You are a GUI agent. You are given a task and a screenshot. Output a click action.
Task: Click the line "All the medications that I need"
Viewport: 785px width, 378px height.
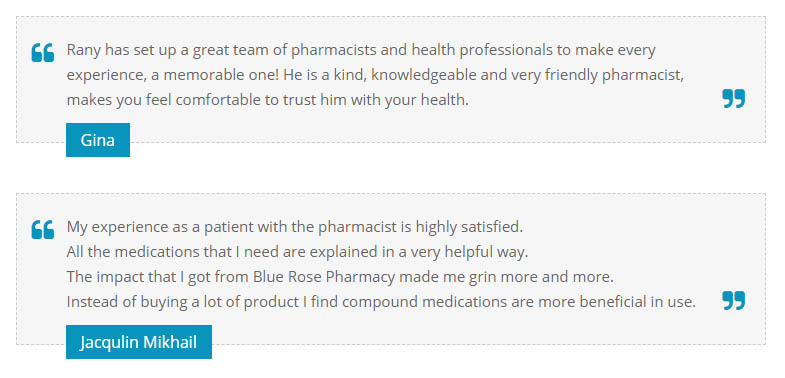(297, 252)
